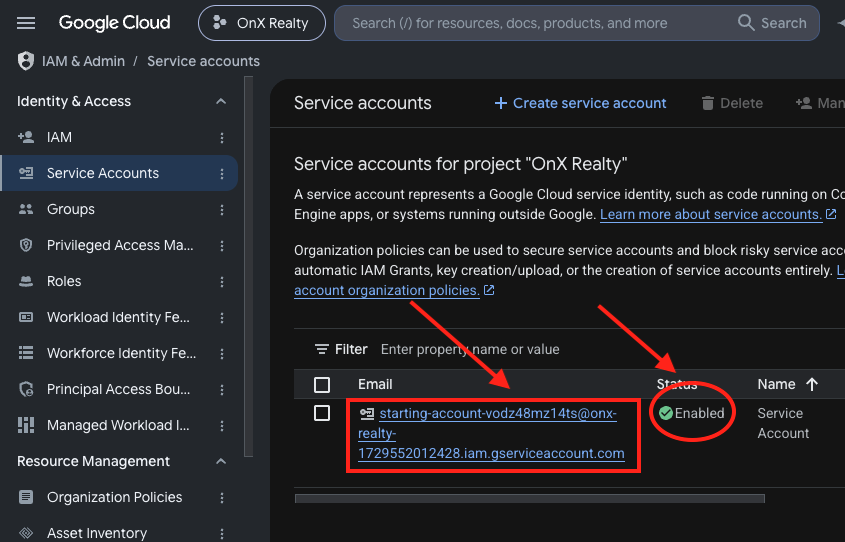Image resolution: width=845 pixels, height=542 pixels.
Task: Open IAM in the sidebar
Action: click(x=59, y=137)
